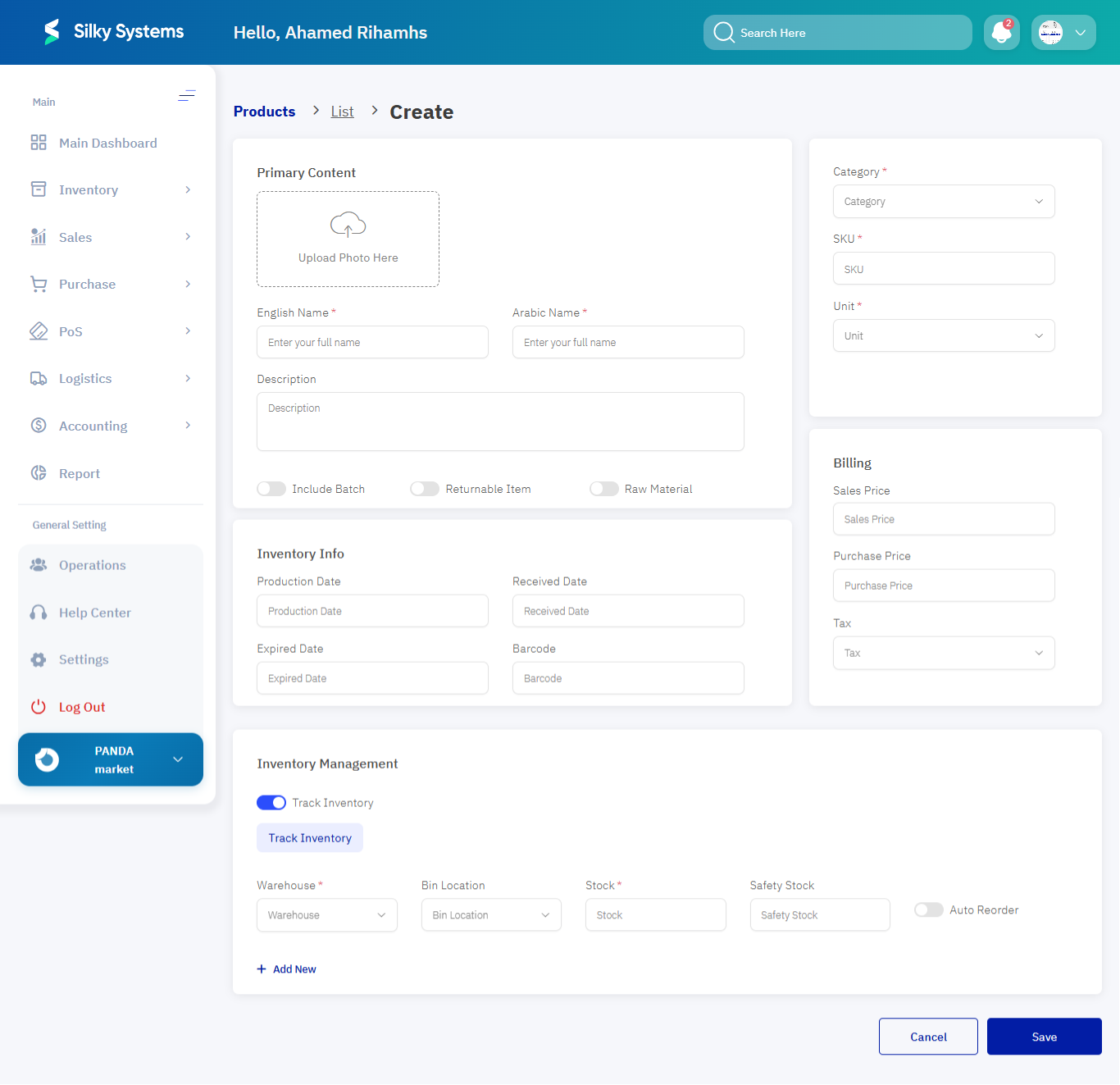The width and height of the screenshot is (1120, 1085).
Task: Enable the Auto Reorder toggle
Action: pyautogui.click(x=929, y=909)
